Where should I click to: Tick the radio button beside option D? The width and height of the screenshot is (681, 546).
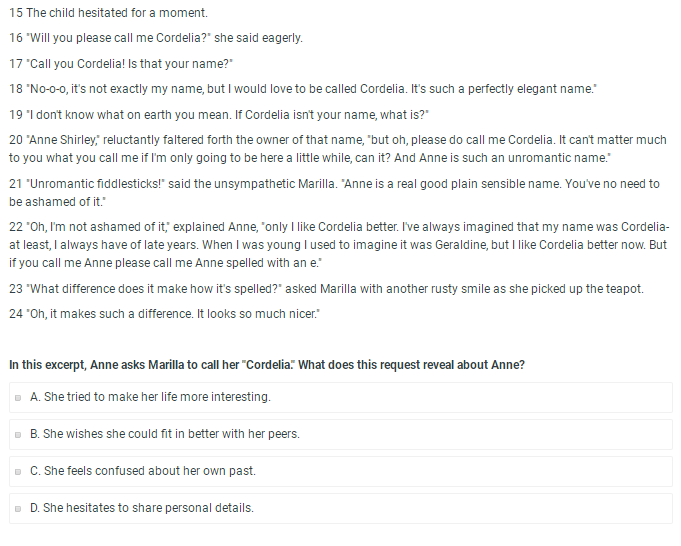pos(18,509)
